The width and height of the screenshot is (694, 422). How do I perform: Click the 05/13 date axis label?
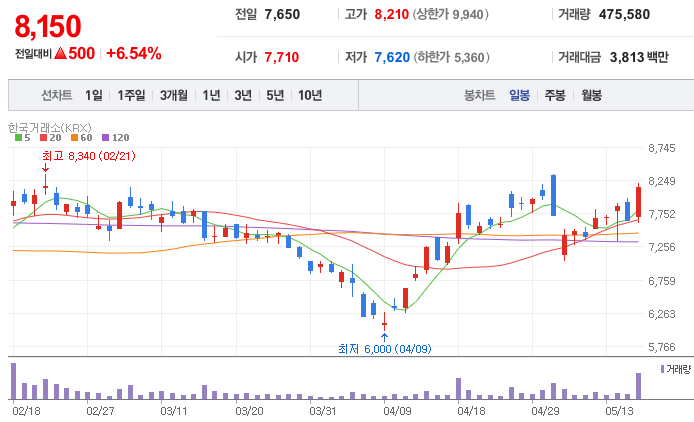tap(619, 411)
